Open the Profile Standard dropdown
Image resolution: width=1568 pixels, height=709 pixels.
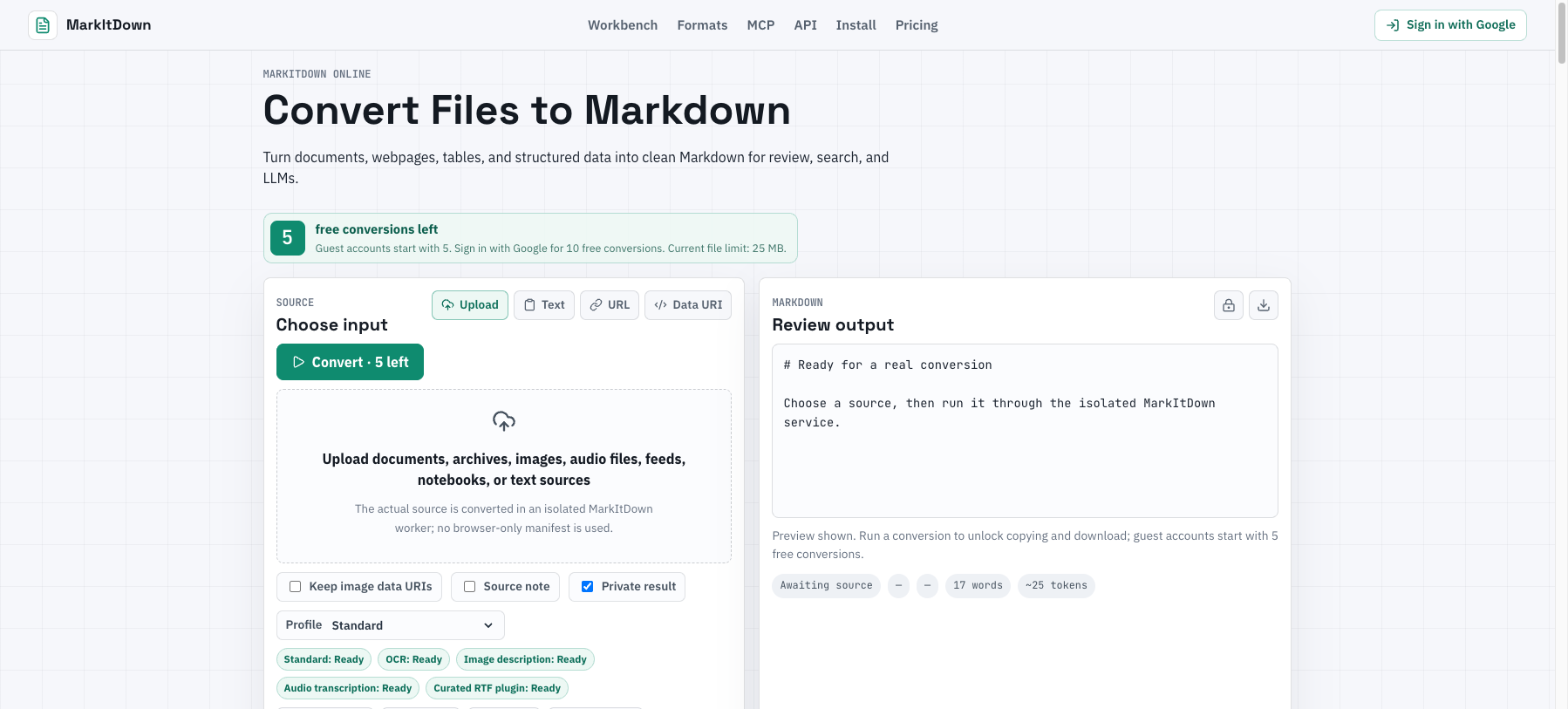tap(391, 625)
